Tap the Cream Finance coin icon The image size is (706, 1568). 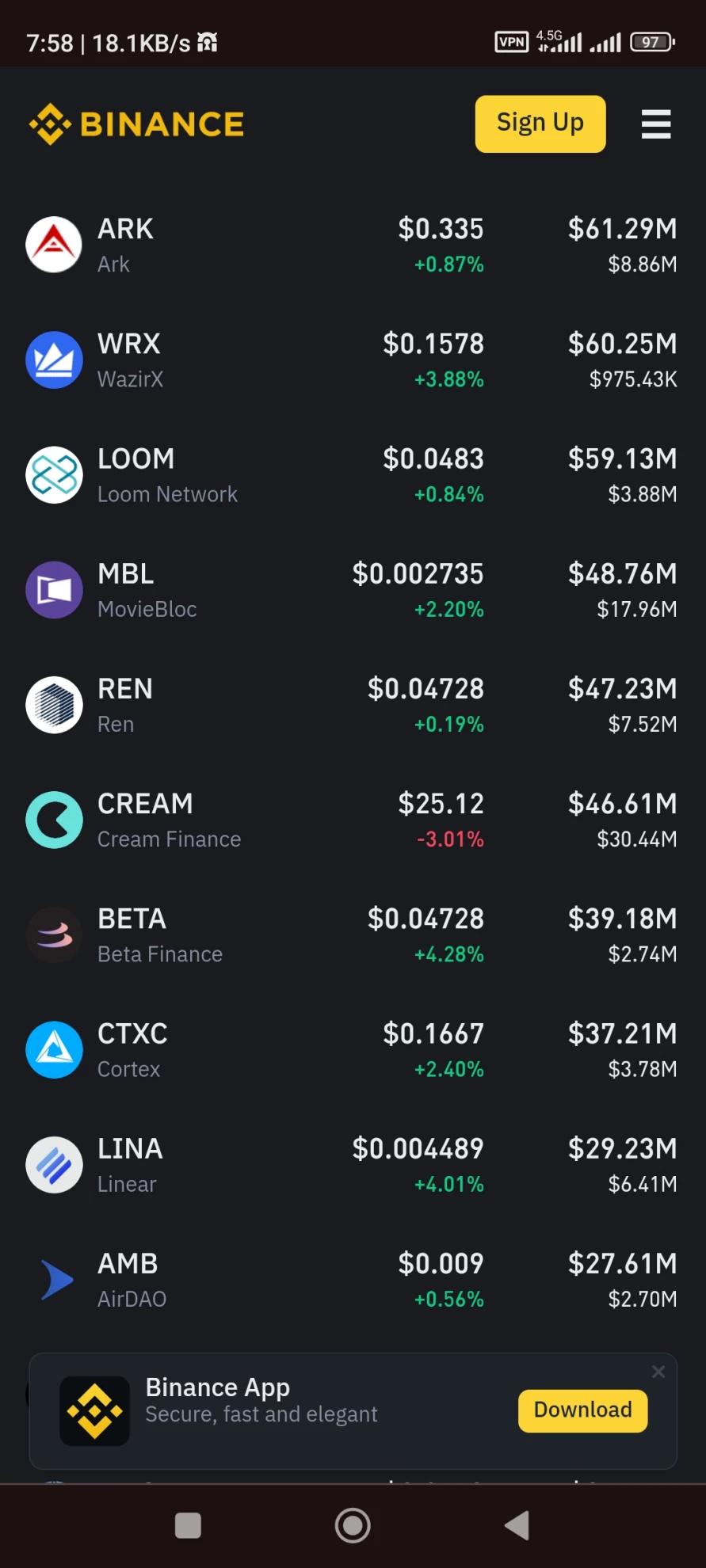coord(54,820)
